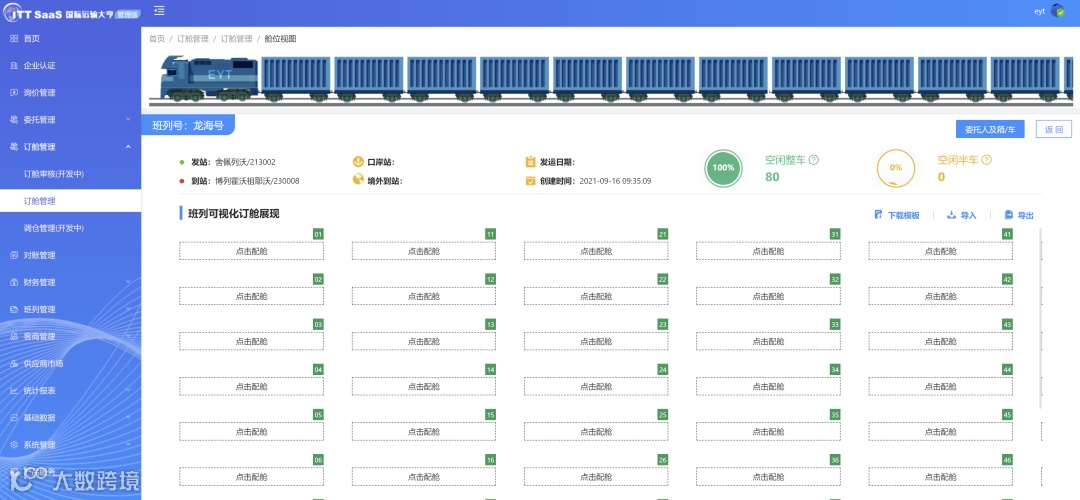Click the help icon beside 空闲整车
This screenshot has width=1080, height=500.
point(813,160)
